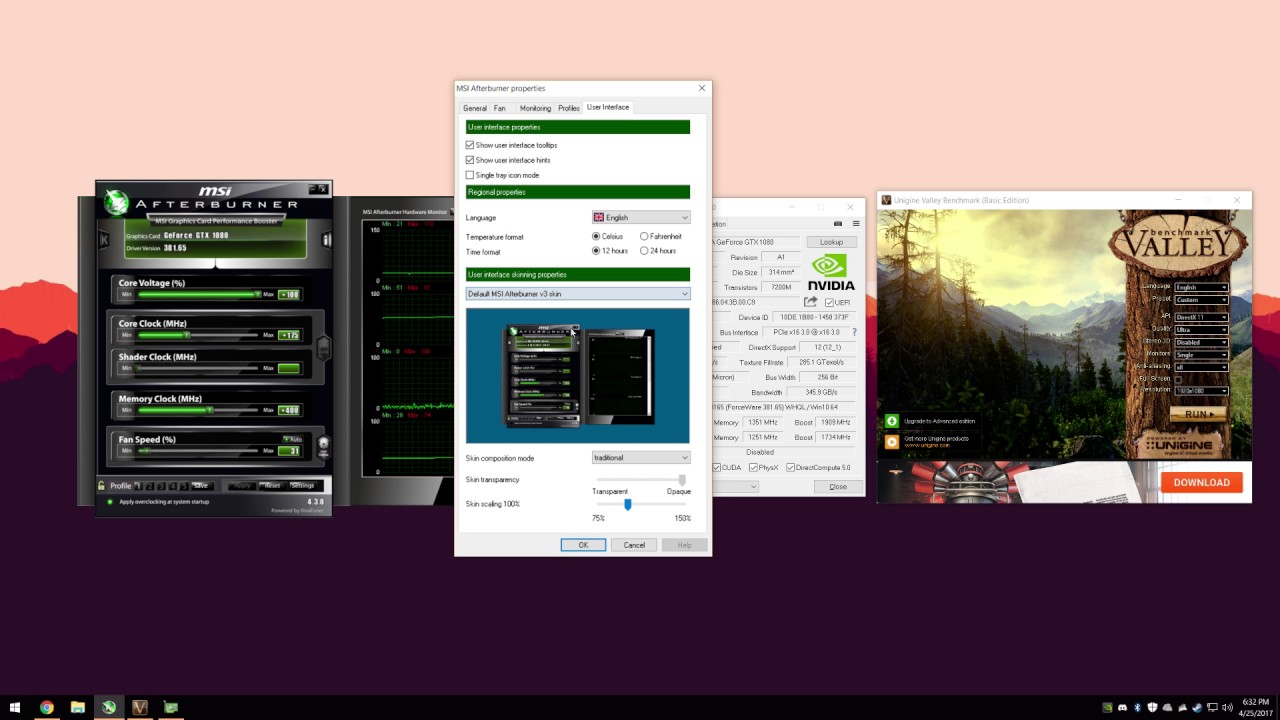Toggle Show user interface hints checkbox
This screenshot has height=720, width=1280.
pos(470,160)
